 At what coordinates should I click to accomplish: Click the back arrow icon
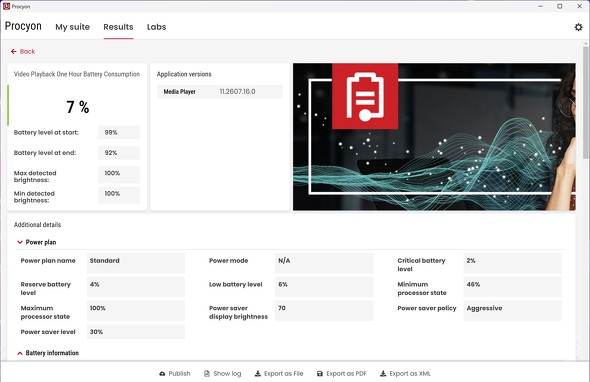point(14,52)
